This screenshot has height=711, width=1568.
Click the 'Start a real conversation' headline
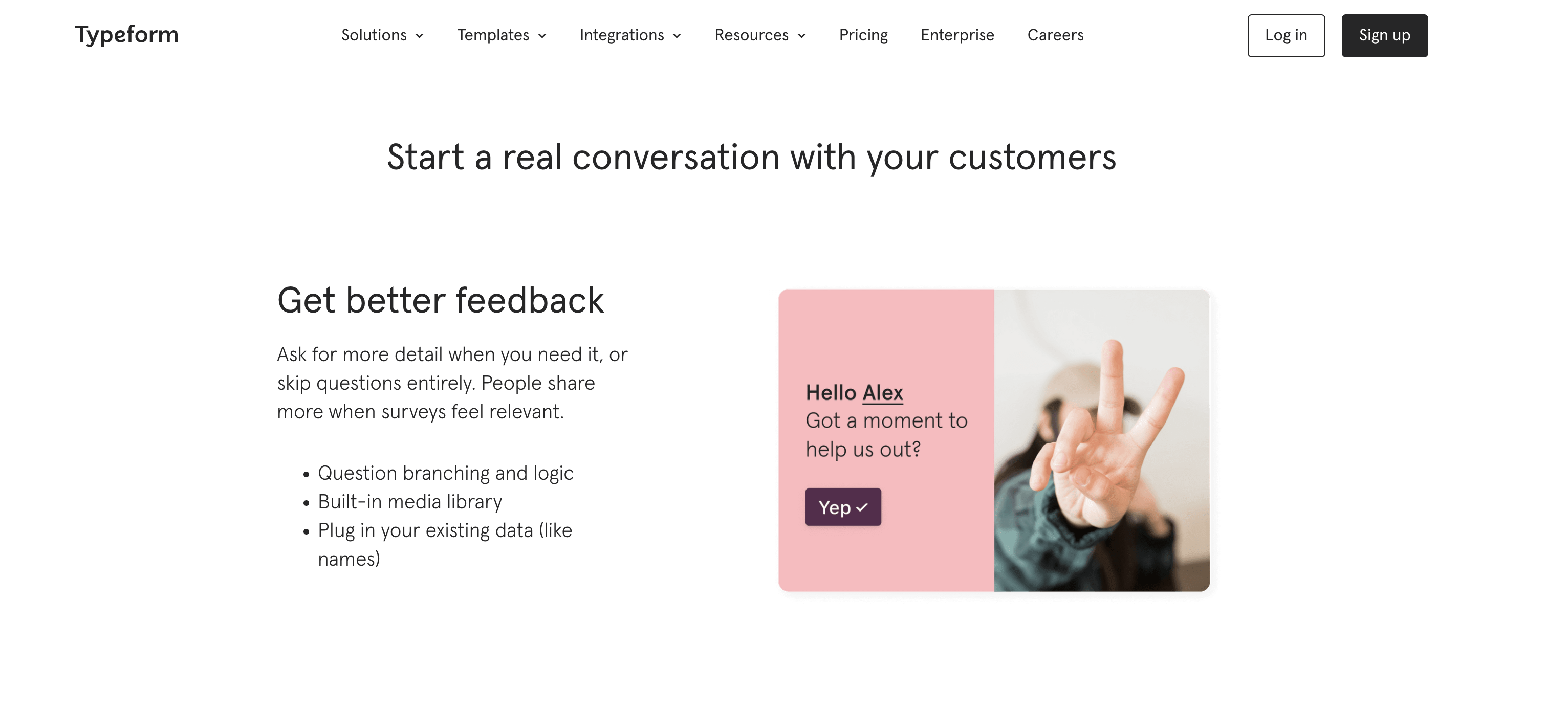pyautogui.click(x=751, y=158)
